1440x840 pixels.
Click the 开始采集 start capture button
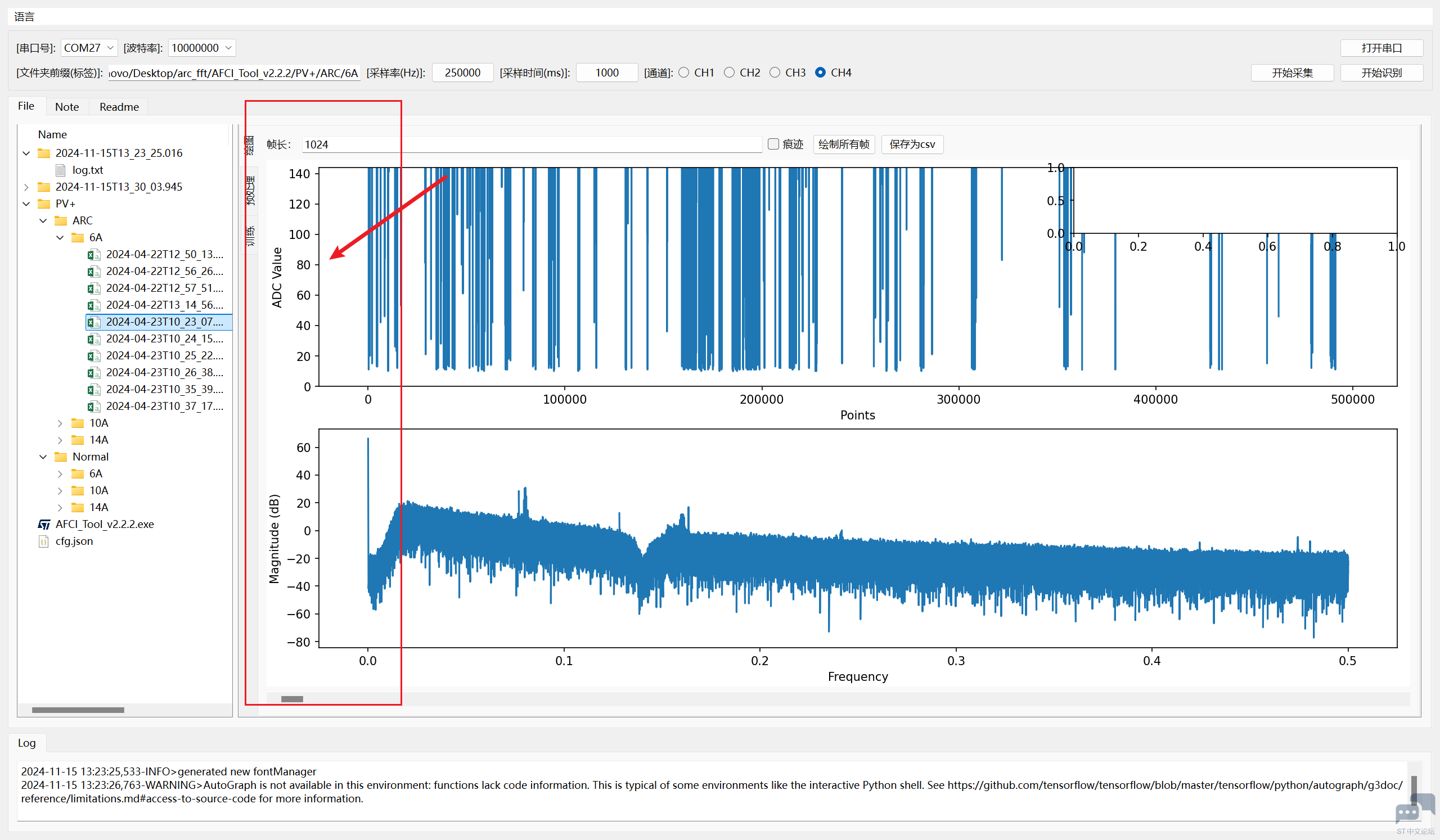1292,73
